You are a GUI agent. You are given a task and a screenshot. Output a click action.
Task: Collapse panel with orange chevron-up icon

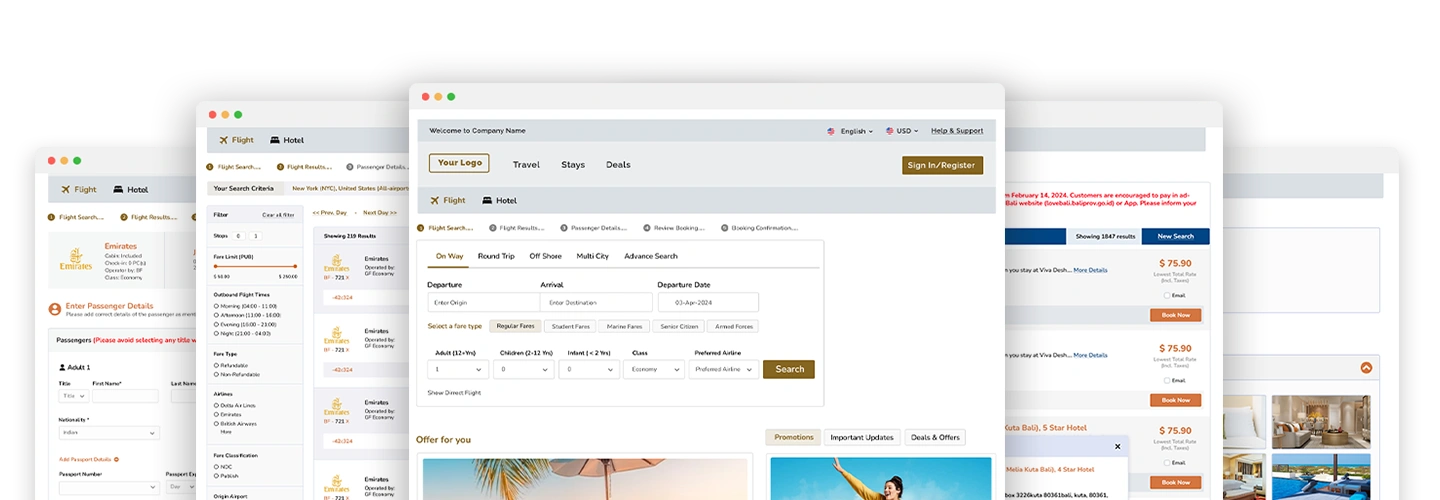pyautogui.click(x=1366, y=368)
